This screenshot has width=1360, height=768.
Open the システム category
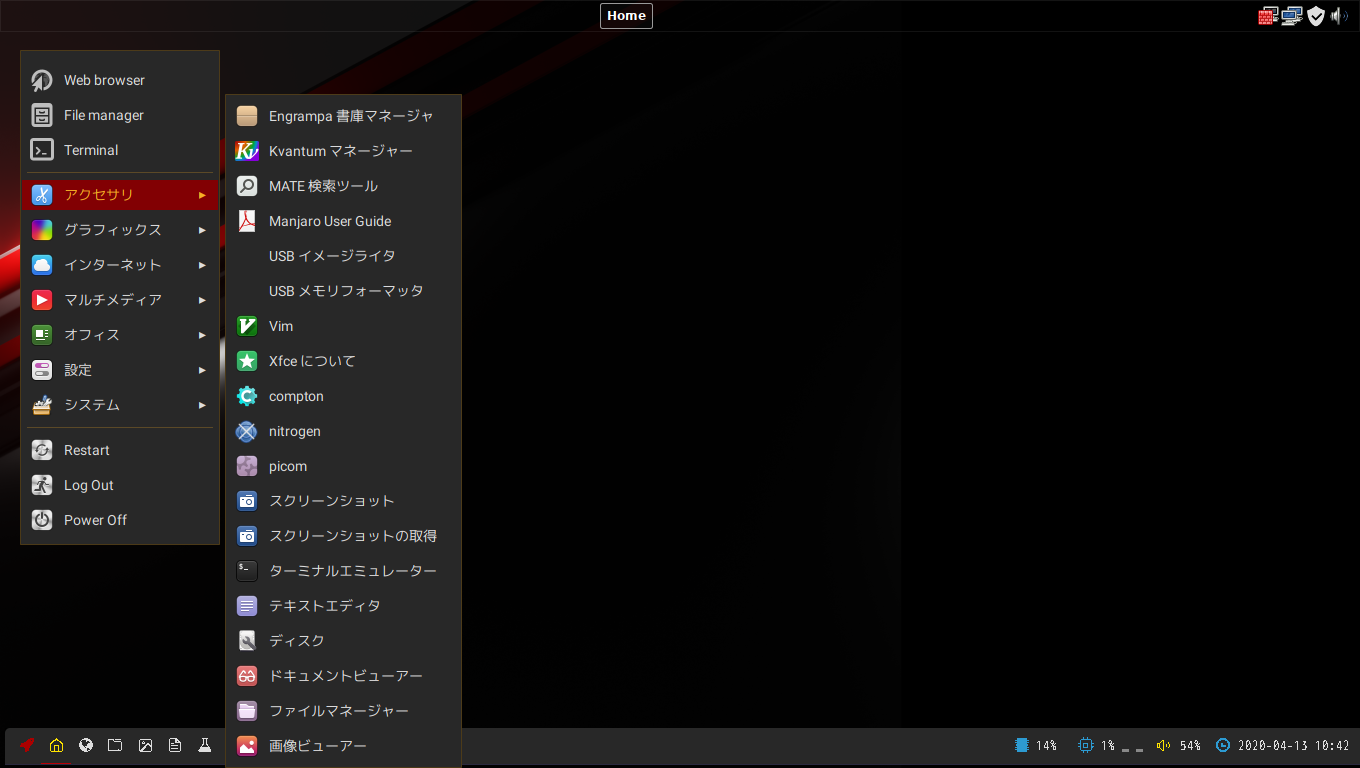120,405
